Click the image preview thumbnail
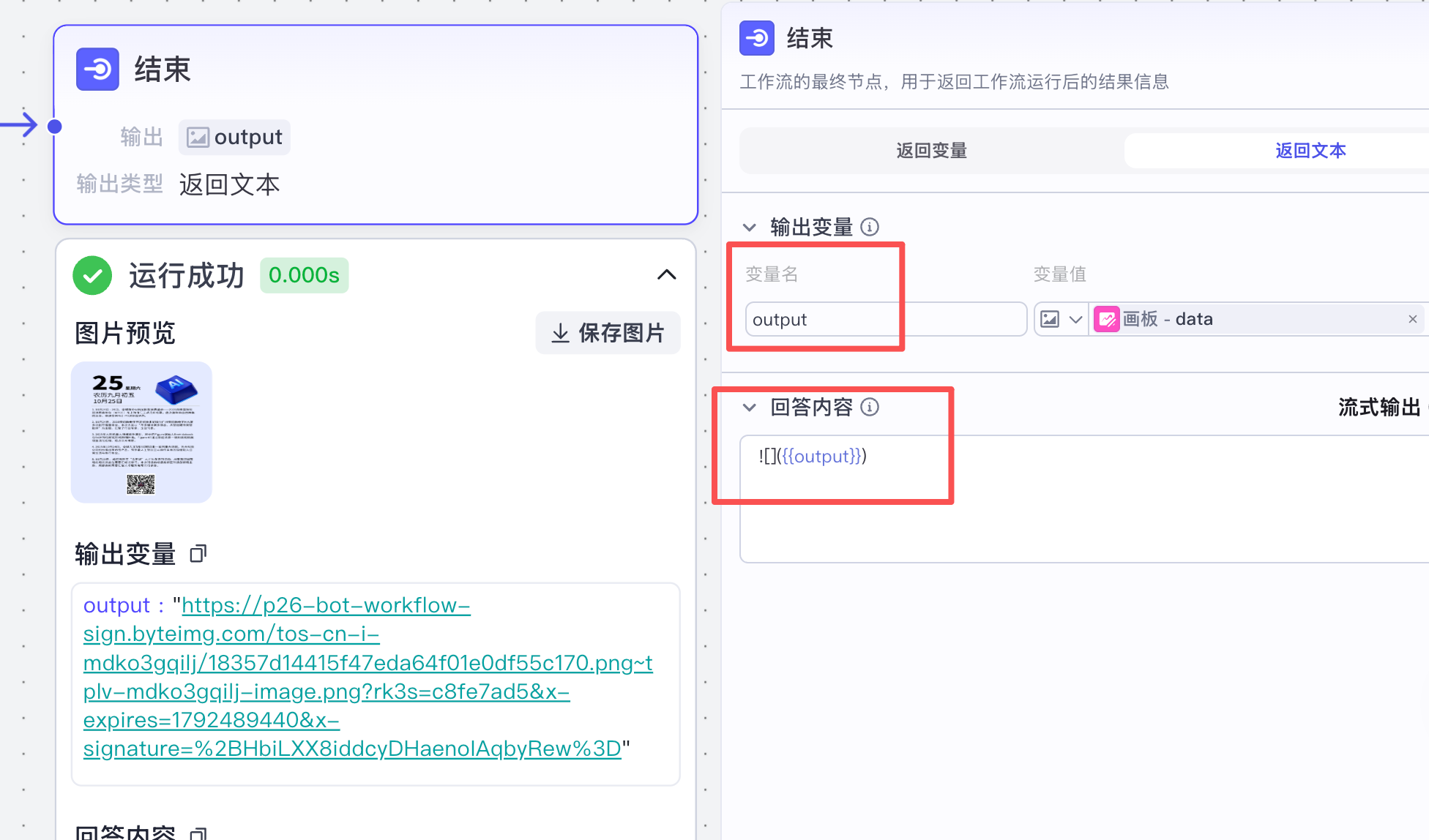The image size is (1429, 840). click(x=141, y=431)
